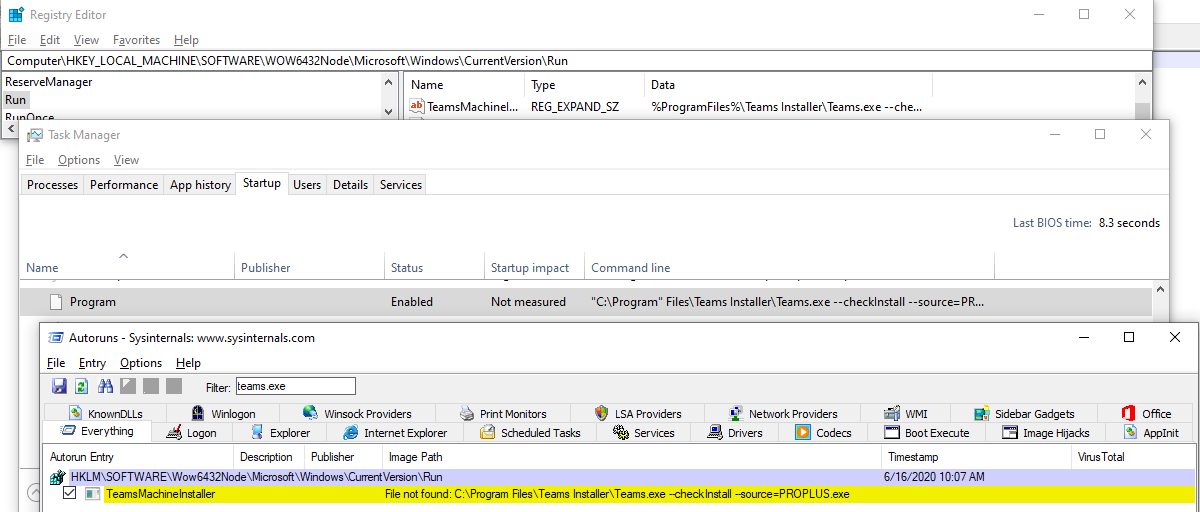Switch to Details tab in Task Manager
The image size is (1200, 512).
click(350, 185)
